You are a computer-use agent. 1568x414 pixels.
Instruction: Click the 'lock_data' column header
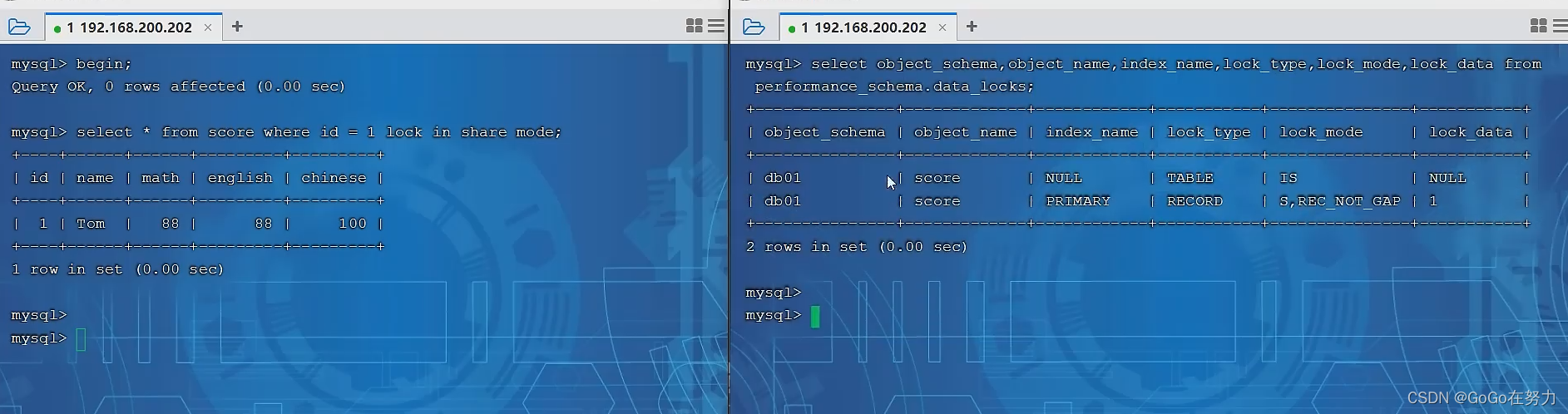(1471, 132)
